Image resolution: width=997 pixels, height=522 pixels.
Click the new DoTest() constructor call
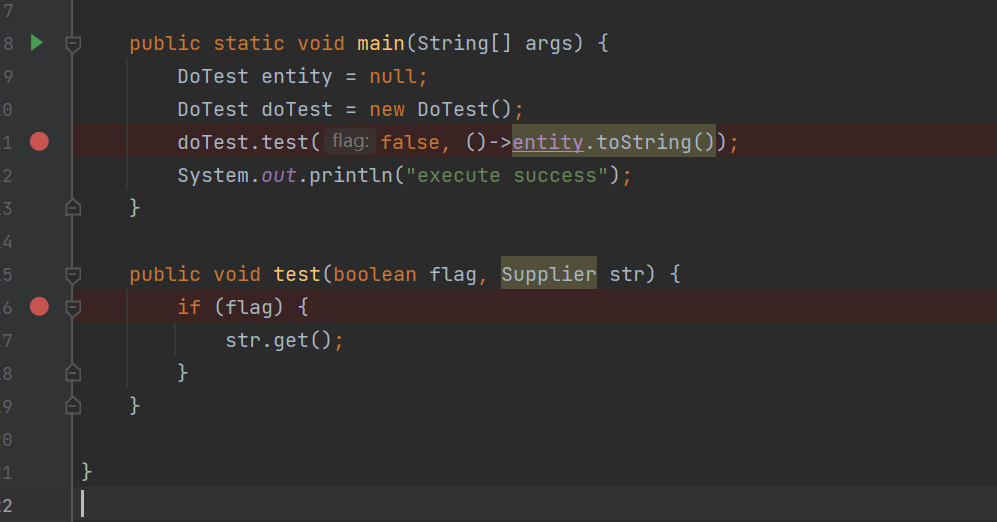pos(463,109)
